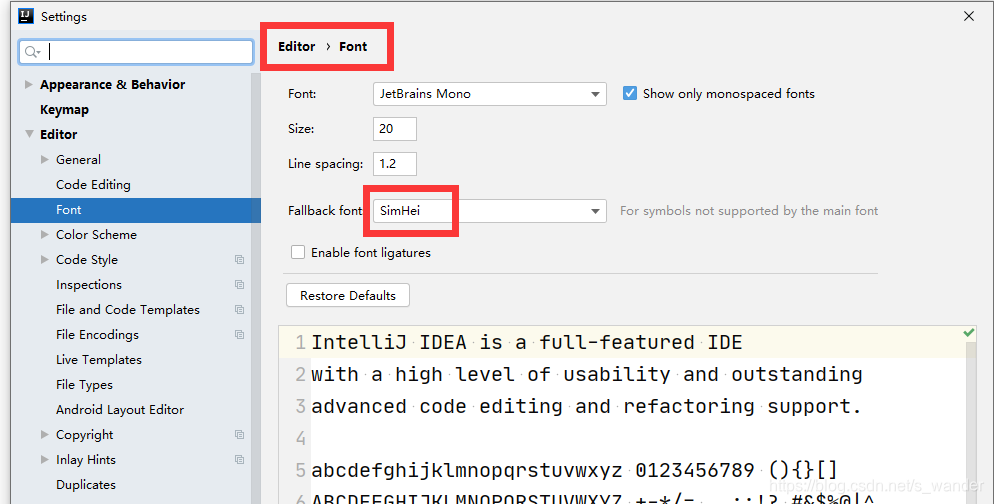Open Android Layout Editor settings
Image resolution: width=994 pixels, height=504 pixels.
(120, 410)
